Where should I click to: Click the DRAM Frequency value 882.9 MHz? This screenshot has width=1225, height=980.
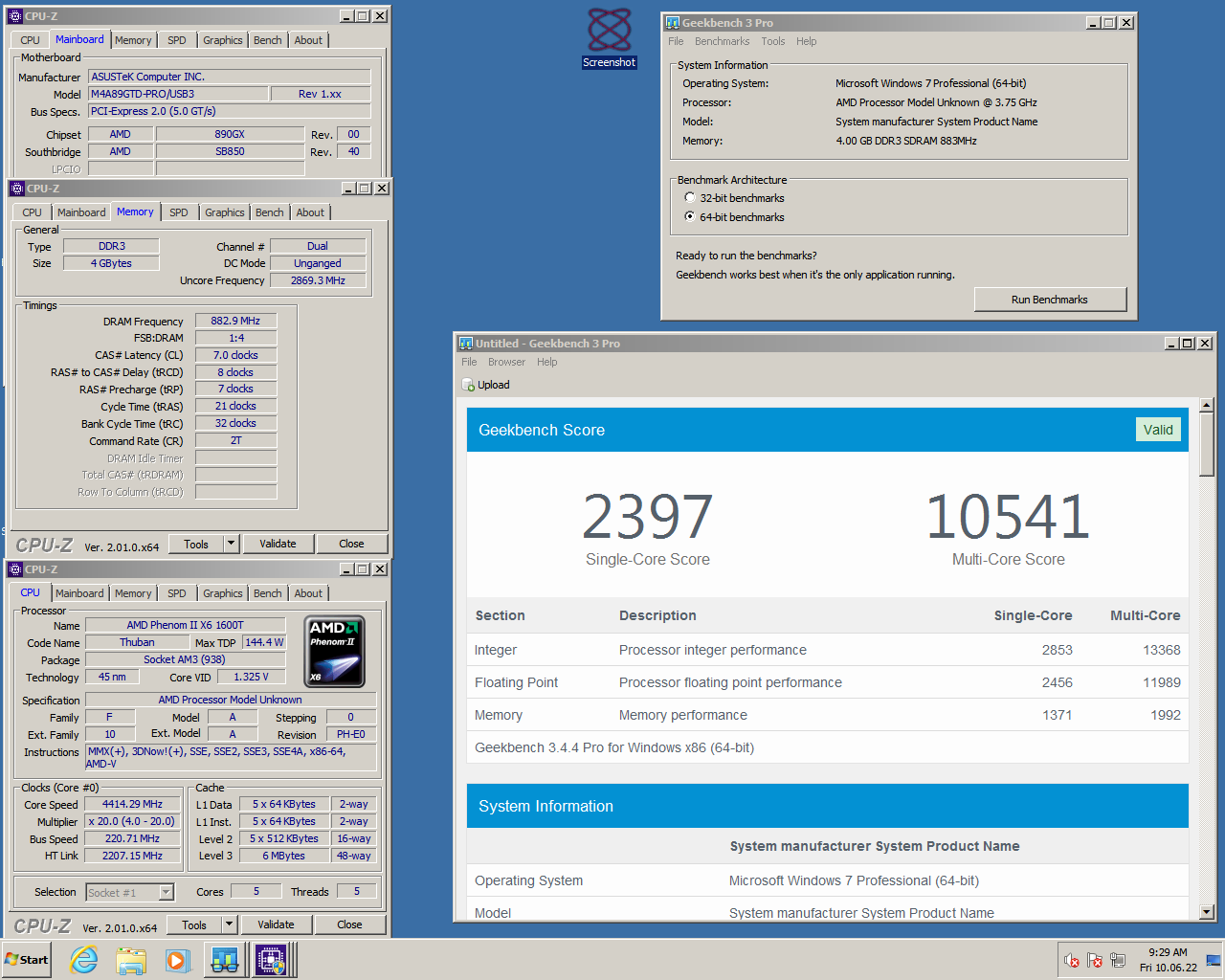tap(235, 321)
